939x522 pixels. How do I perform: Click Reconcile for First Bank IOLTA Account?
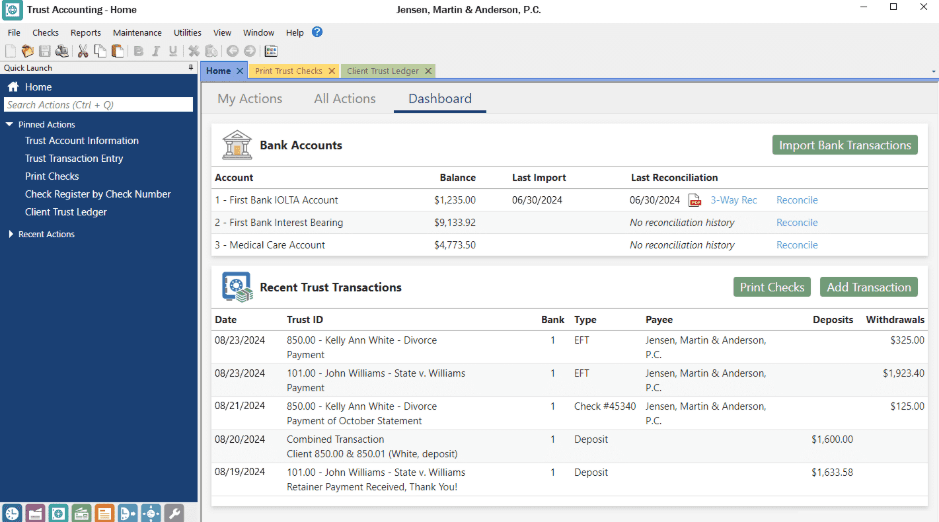click(797, 200)
